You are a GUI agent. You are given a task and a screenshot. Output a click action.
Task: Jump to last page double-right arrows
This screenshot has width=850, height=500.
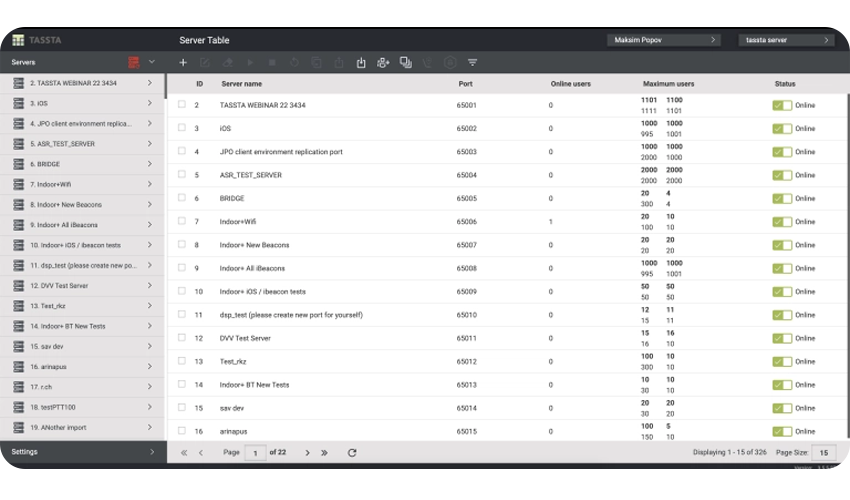pyautogui.click(x=324, y=452)
